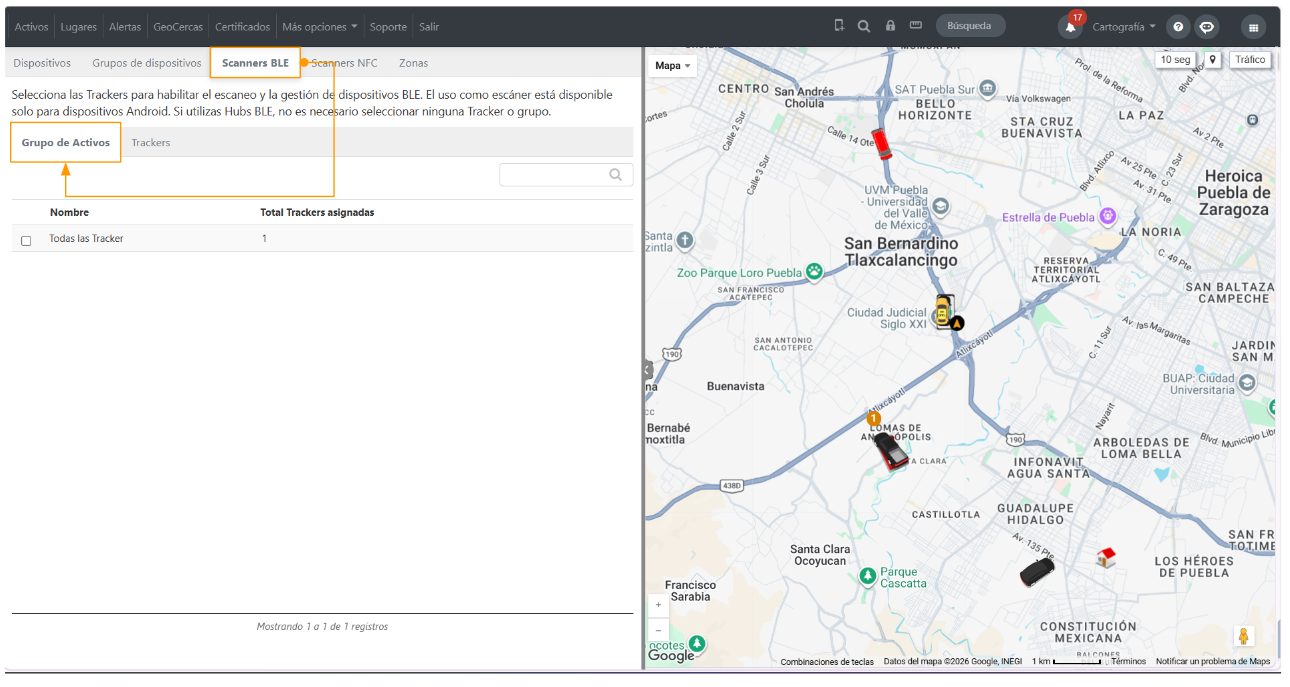This screenshot has height=687, width=1290.
Task: Click the red truck marker near Calle 14 Ote
Action: (x=881, y=144)
